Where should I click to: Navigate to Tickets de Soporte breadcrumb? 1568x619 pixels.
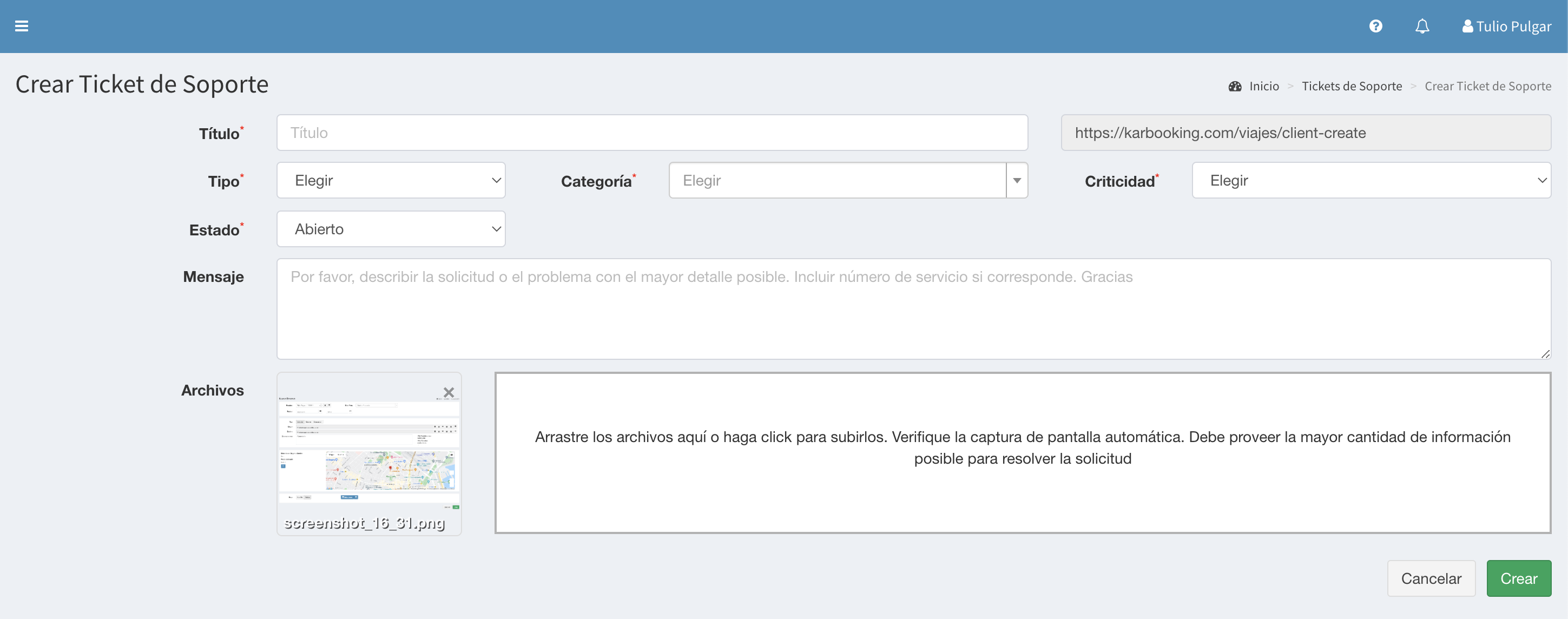[1352, 87]
